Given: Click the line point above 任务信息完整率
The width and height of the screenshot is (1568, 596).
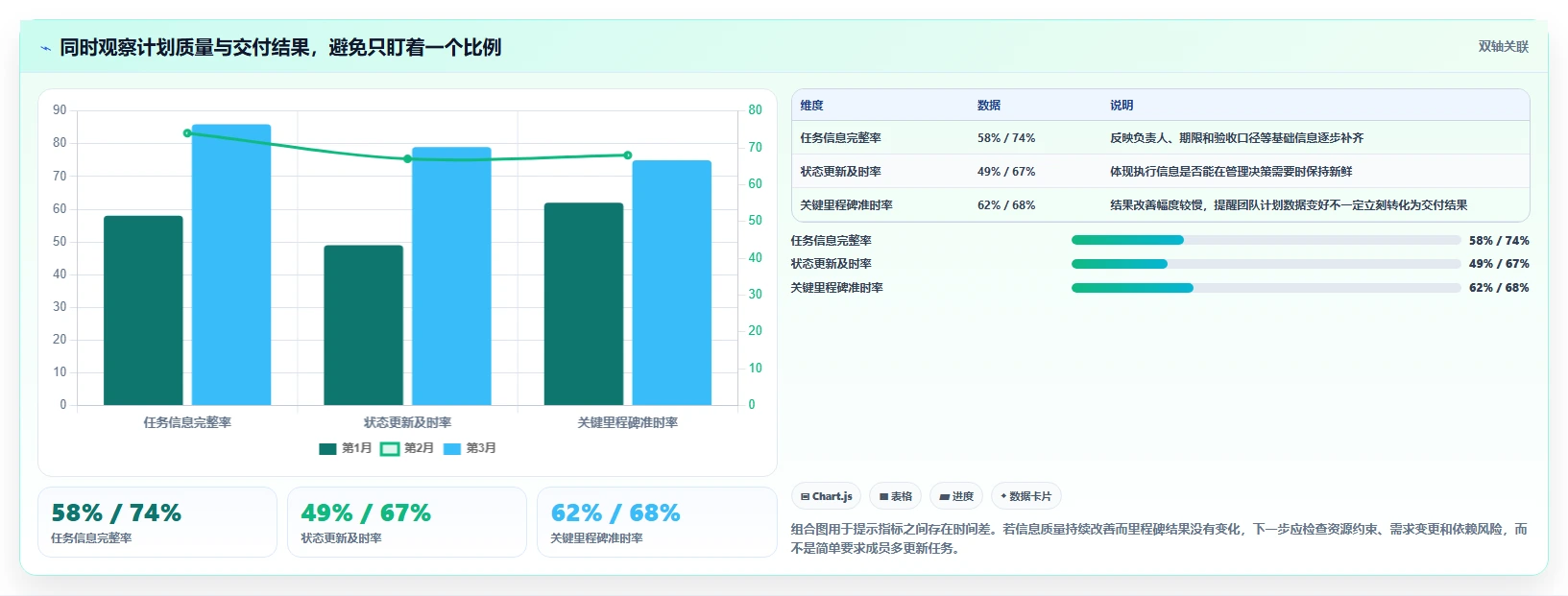Looking at the screenshot, I should tap(187, 133).
